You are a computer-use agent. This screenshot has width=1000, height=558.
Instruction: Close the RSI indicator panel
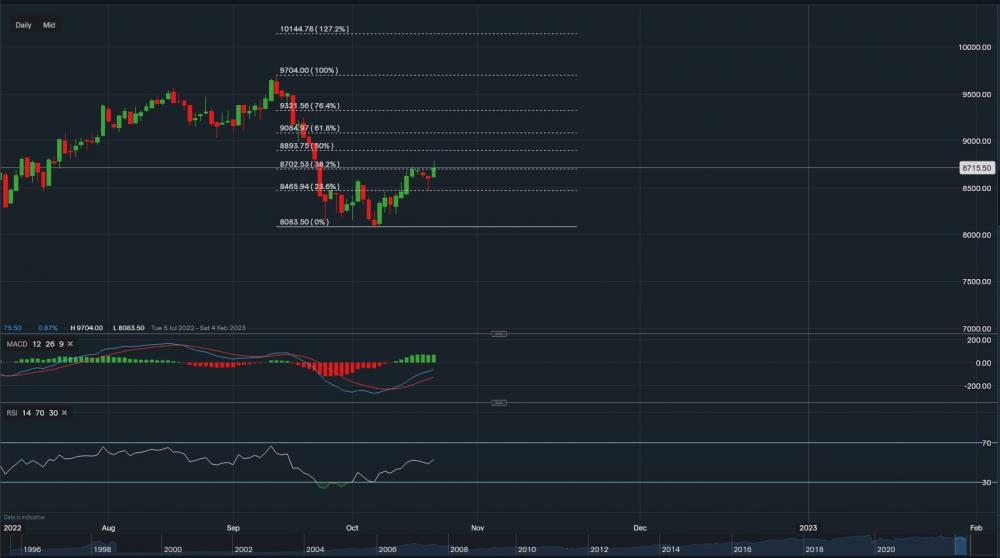coord(65,413)
